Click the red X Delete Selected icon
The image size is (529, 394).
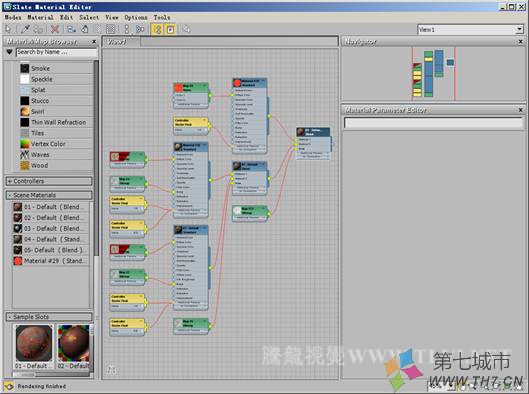click(55, 29)
